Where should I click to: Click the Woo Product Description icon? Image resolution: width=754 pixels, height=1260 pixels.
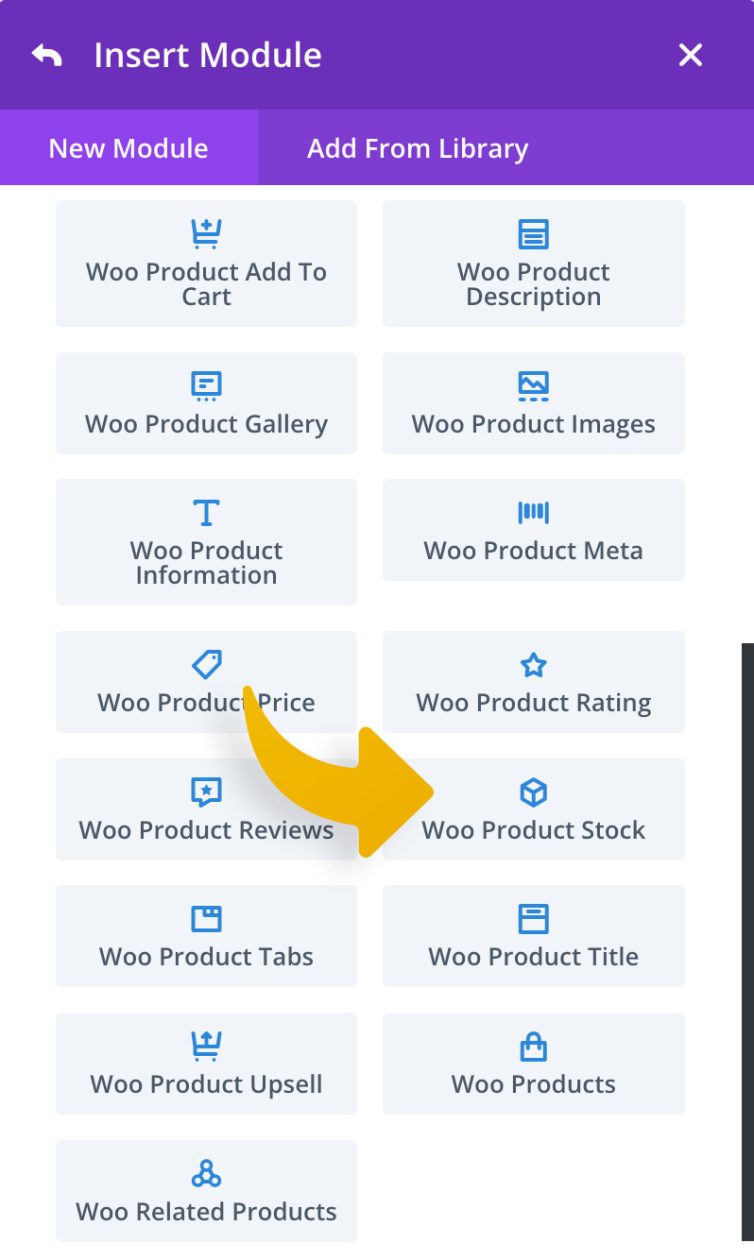(533, 232)
